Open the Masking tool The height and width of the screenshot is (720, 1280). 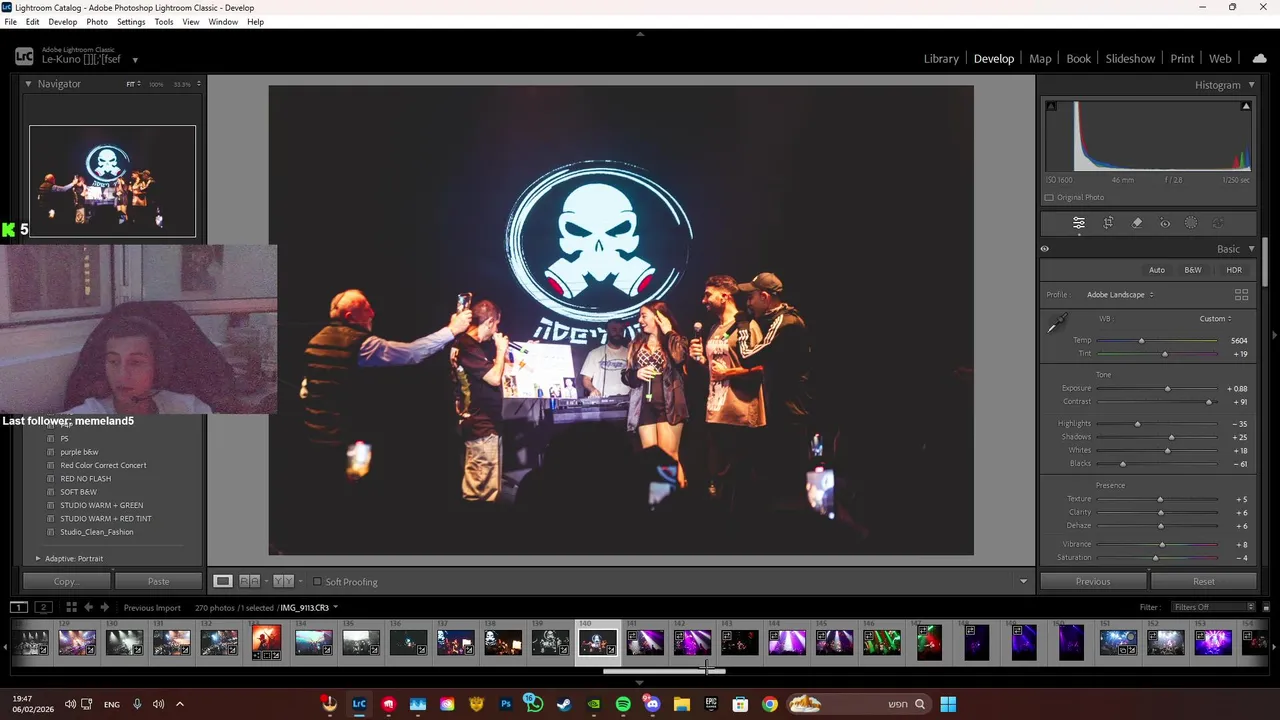[1191, 223]
